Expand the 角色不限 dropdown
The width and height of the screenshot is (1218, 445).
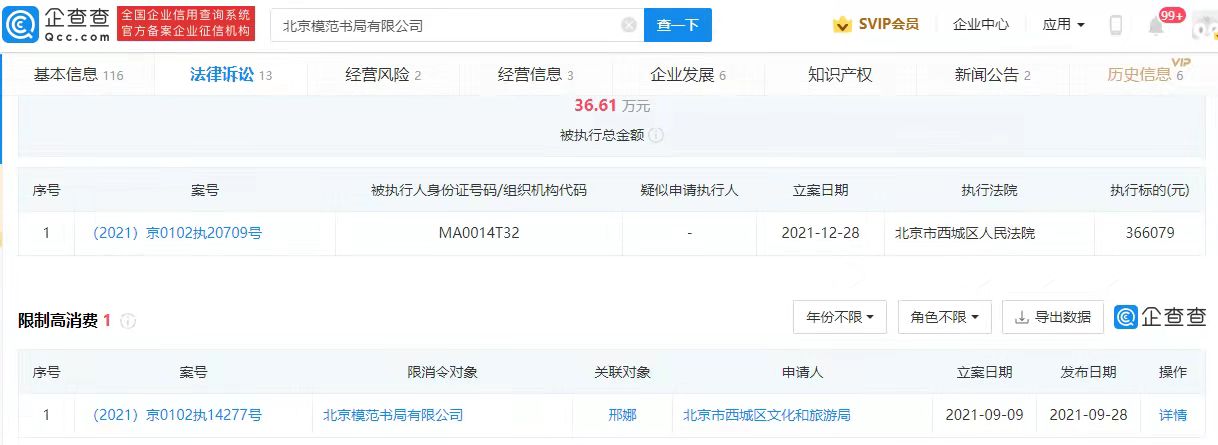(x=945, y=317)
